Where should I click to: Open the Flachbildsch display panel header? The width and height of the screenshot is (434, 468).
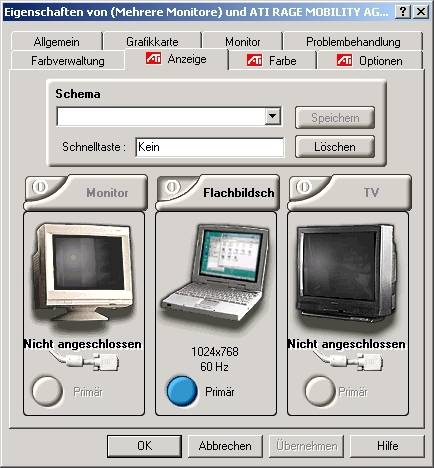[x=218, y=192]
